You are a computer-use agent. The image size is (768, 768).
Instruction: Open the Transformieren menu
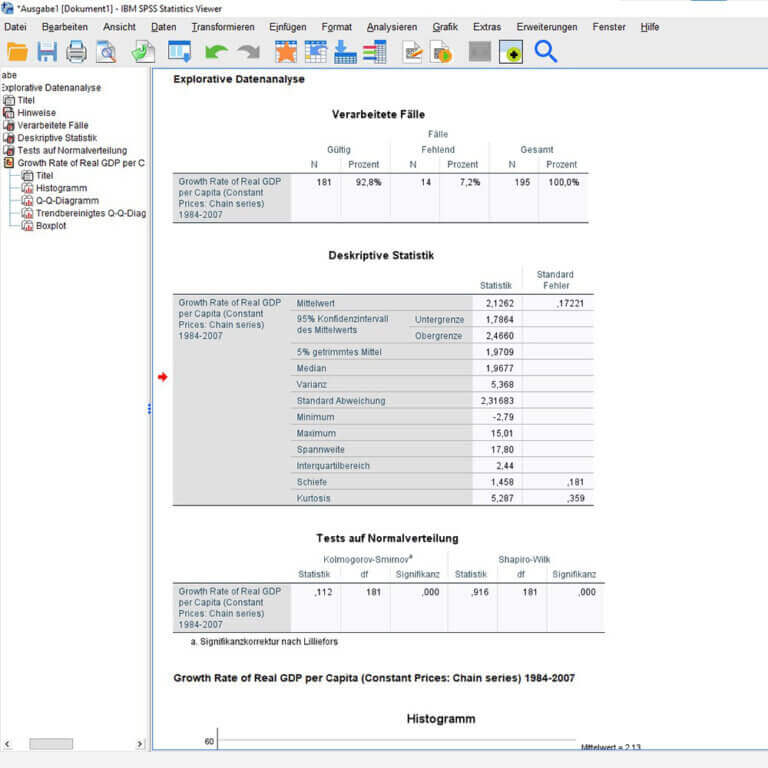click(x=223, y=27)
